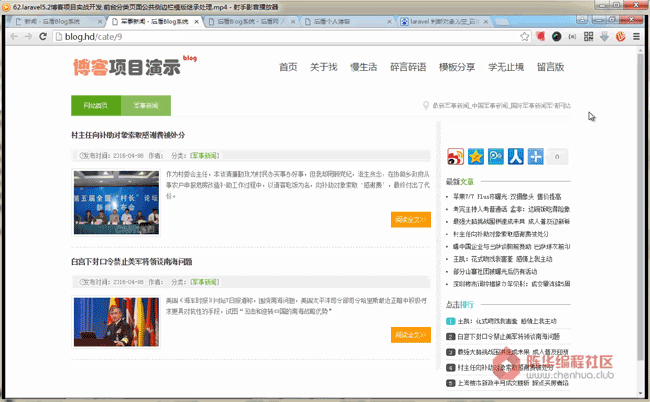Click the village chief forum article thumbnail
This screenshot has height=402, width=650.
tap(116, 202)
